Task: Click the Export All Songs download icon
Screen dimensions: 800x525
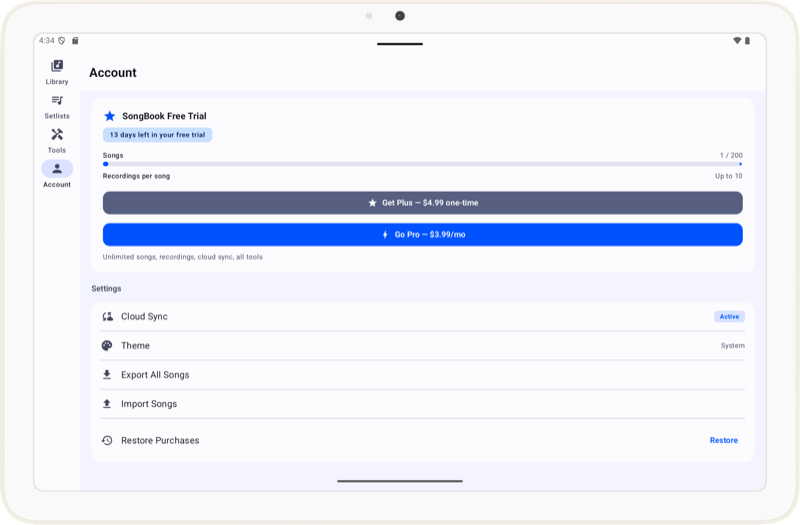Action: tap(107, 374)
